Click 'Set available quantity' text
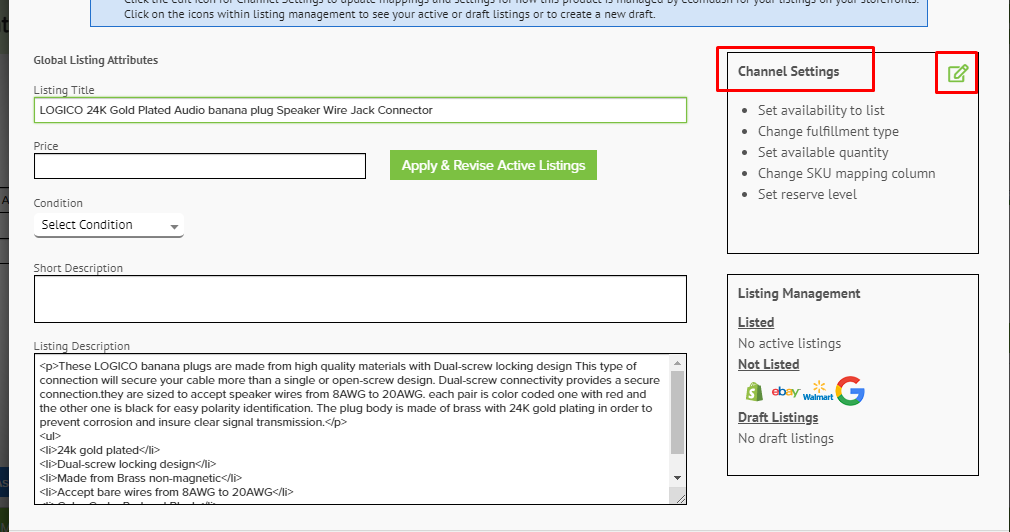This screenshot has width=1010, height=532. click(823, 153)
